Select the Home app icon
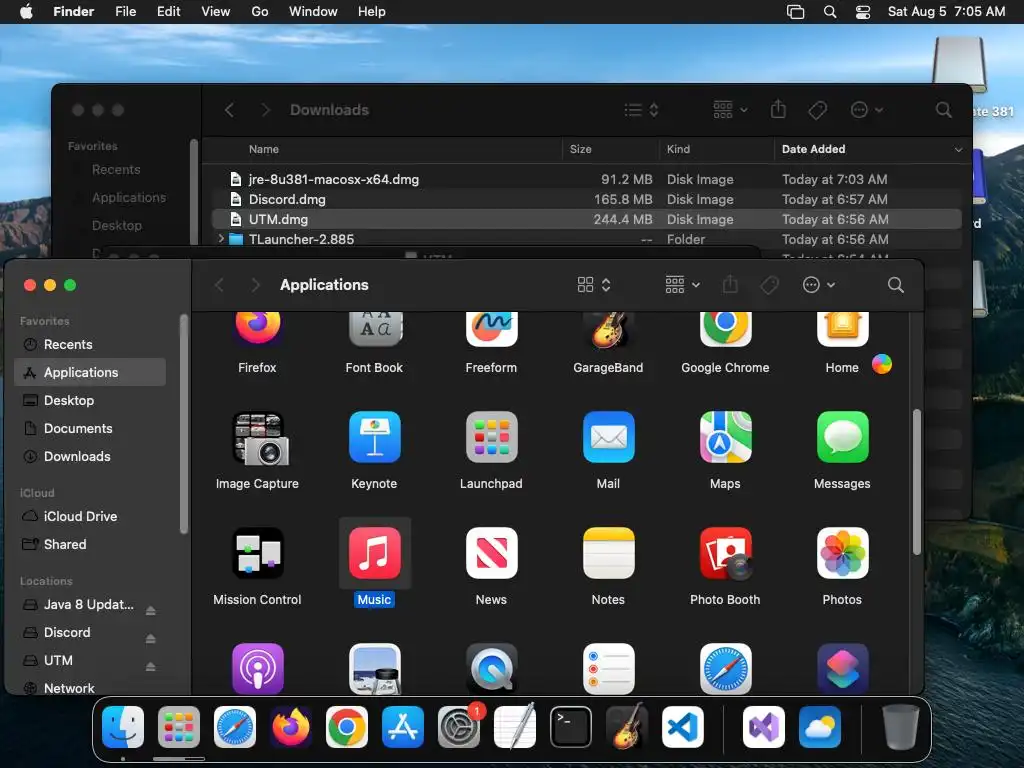The width and height of the screenshot is (1024, 768). 842,328
